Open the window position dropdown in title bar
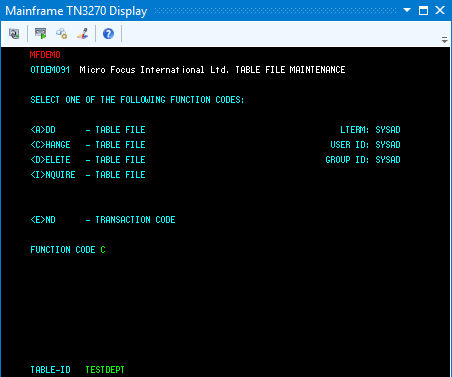 407,10
